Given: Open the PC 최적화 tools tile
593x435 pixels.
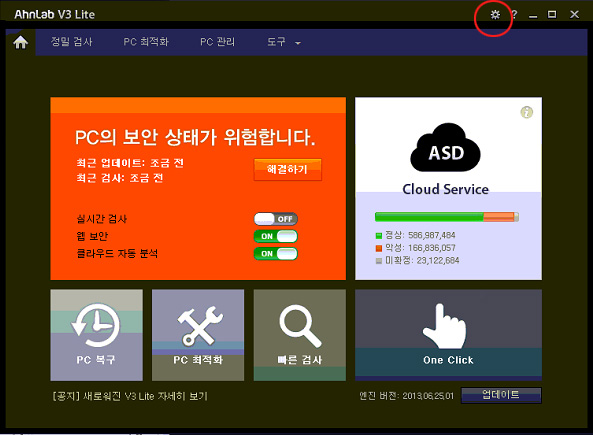Looking at the screenshot, I should click(198, 335).
